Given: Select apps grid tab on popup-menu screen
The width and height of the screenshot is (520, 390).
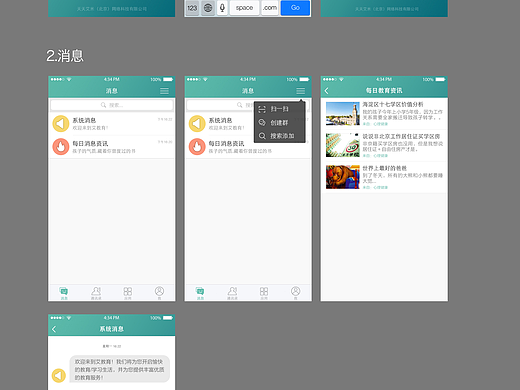Looking at the screenshot, I should coord(264,293).
